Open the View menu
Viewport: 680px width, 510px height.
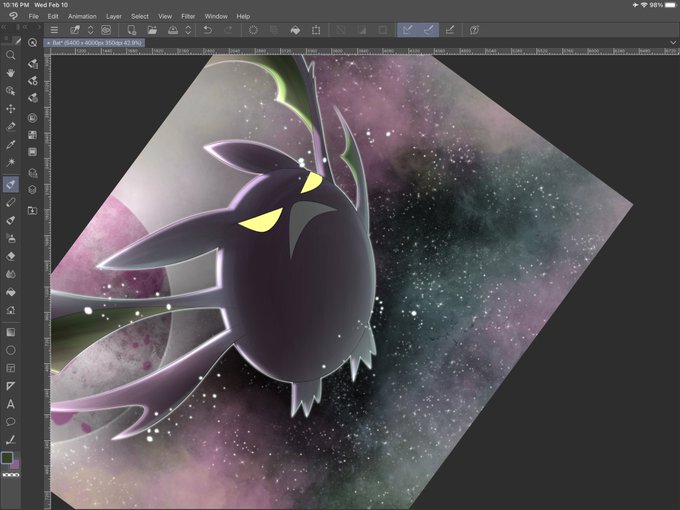(165, 16)
